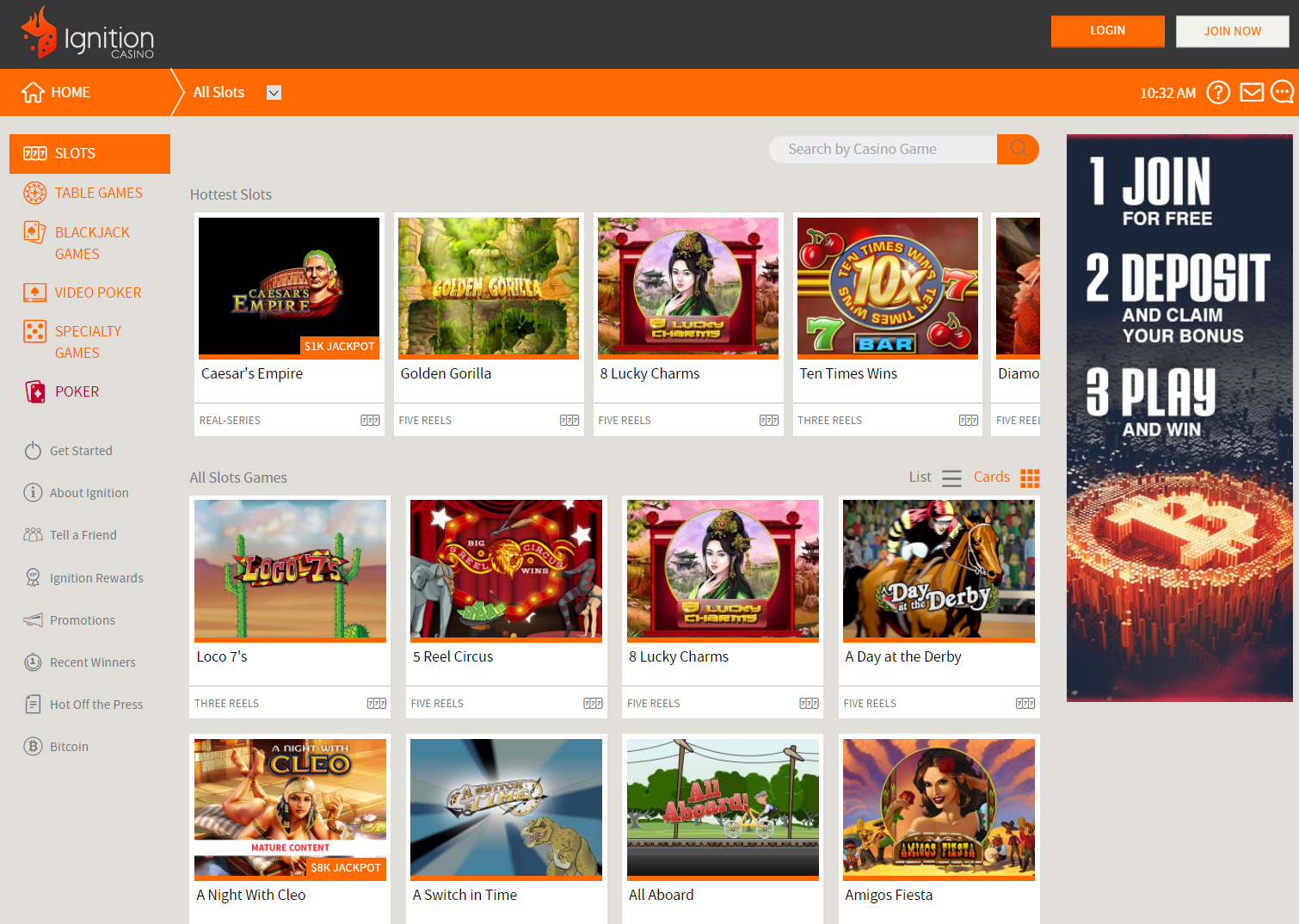Open the help question mark icon

1218,92
